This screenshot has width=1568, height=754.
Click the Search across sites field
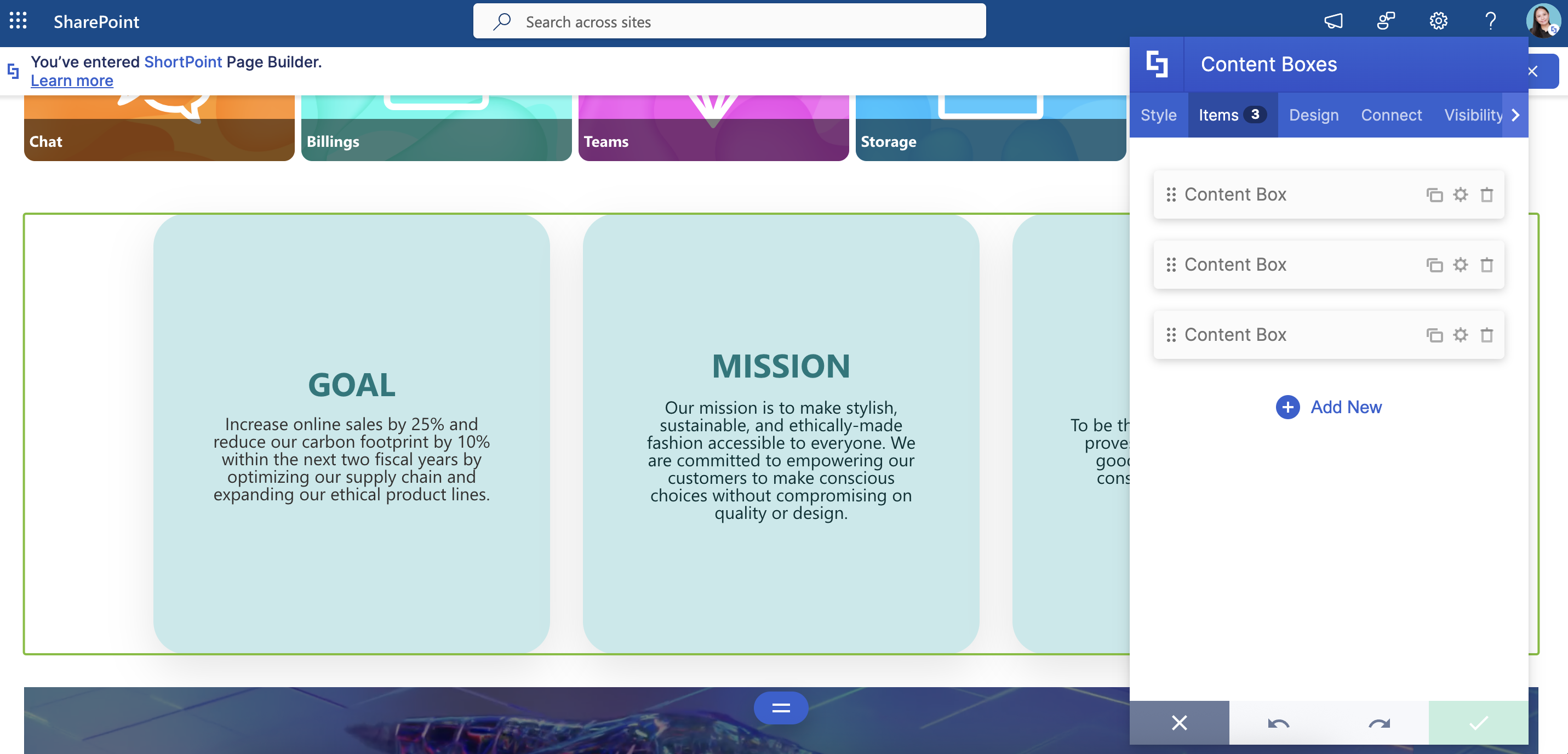click(729, 22)
